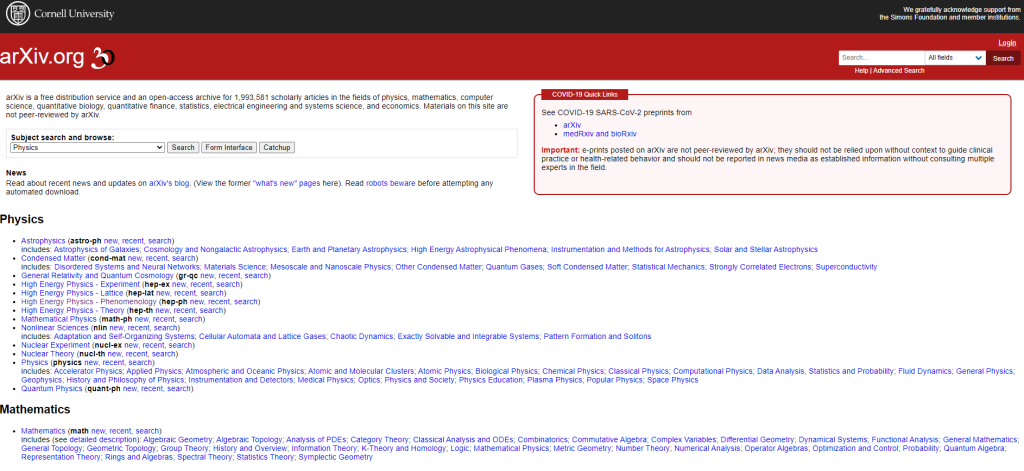Open the "what's new" pages link

click(x=287, y=184)
